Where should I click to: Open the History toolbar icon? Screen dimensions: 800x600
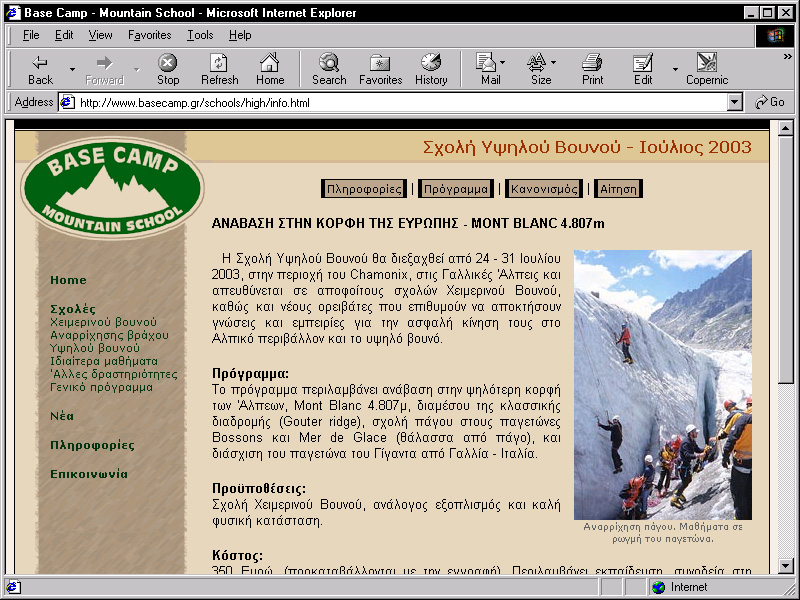click(431, 62)
